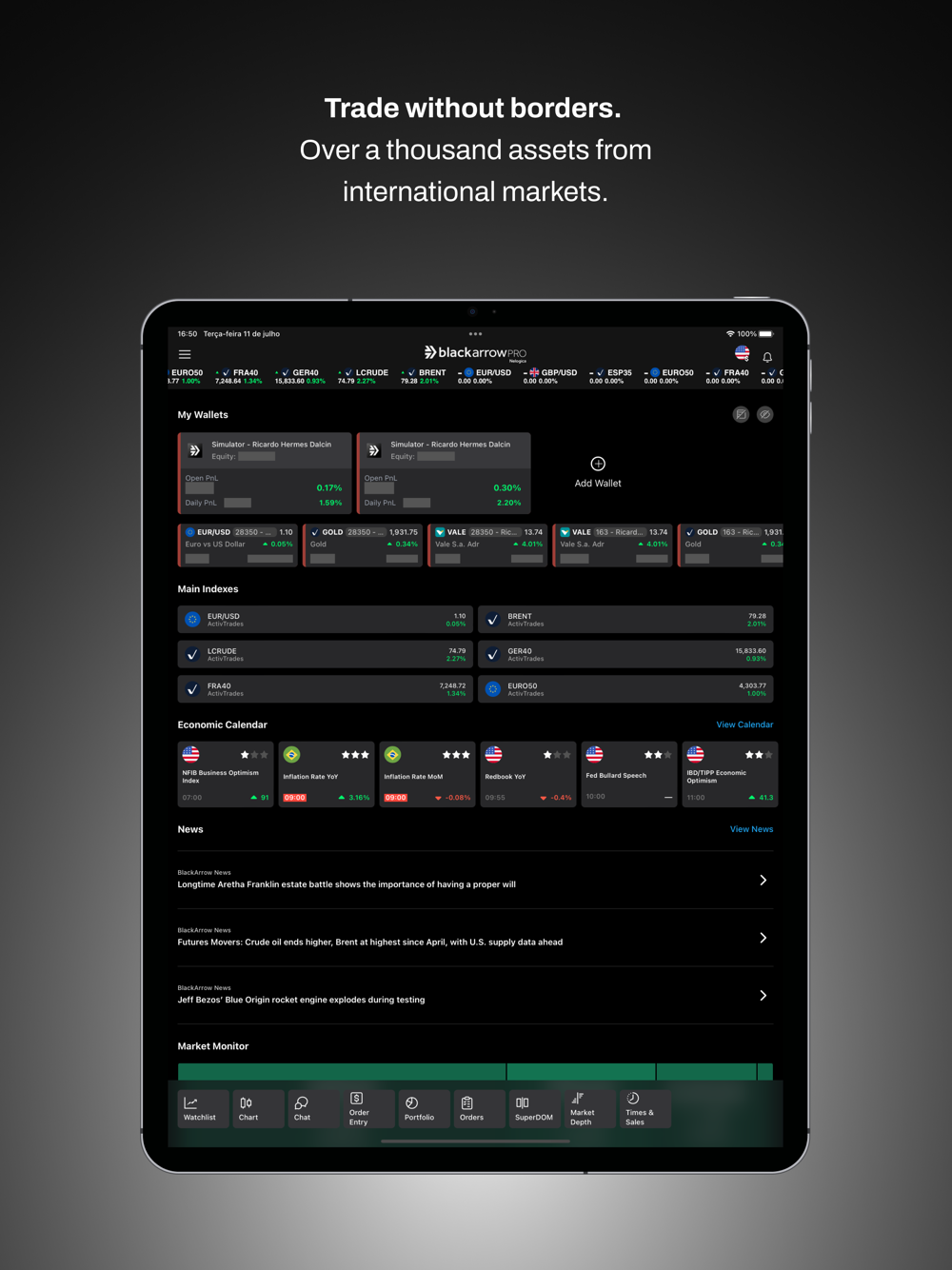Open BRENT in Main Indexes
The height and width of the screenshot is (1270, 952).
625,620
